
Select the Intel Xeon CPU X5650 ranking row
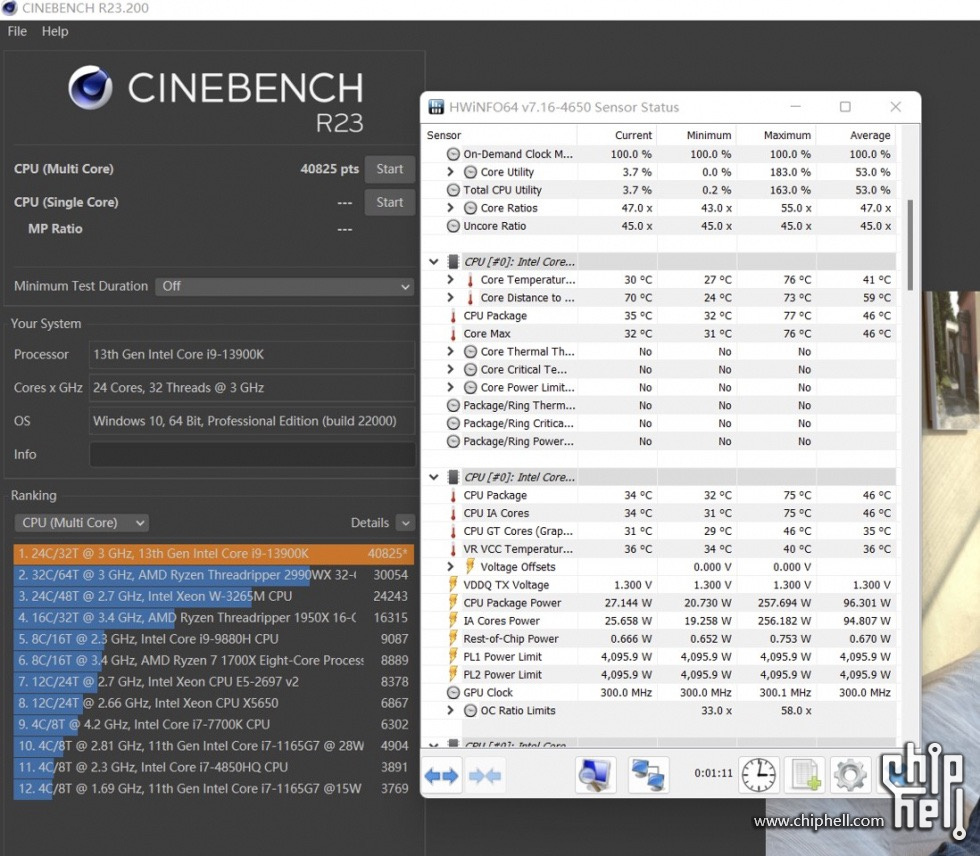pos(213,703)
